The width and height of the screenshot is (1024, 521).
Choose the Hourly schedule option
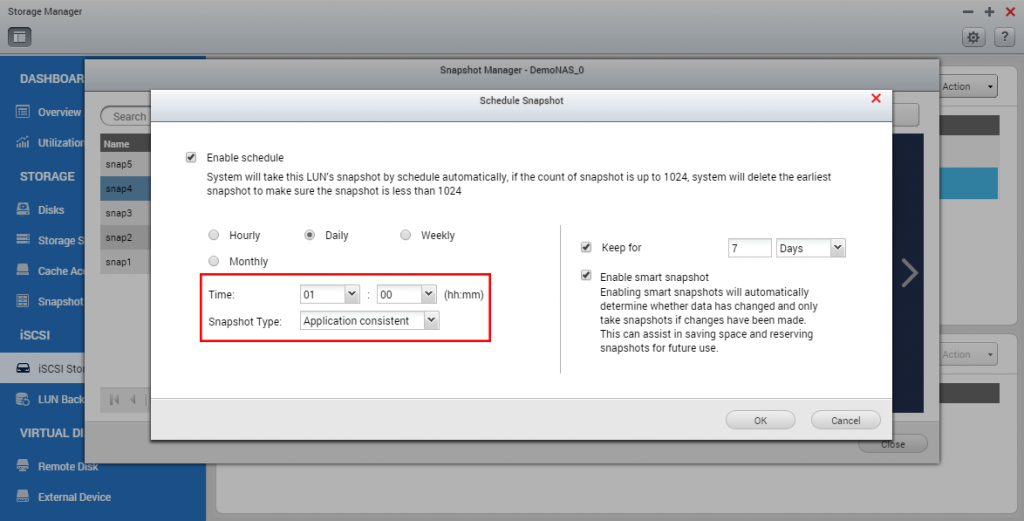click(x=213, y=235)
